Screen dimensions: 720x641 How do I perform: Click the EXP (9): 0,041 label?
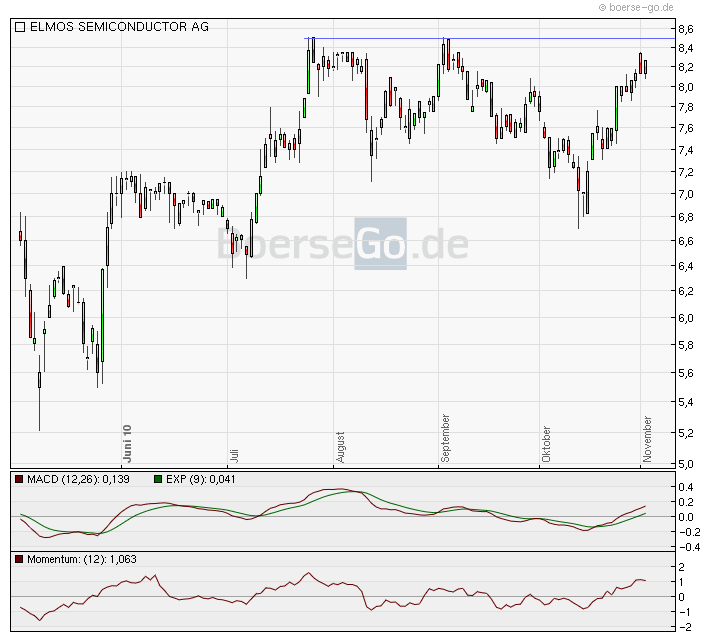pos(201,479)
